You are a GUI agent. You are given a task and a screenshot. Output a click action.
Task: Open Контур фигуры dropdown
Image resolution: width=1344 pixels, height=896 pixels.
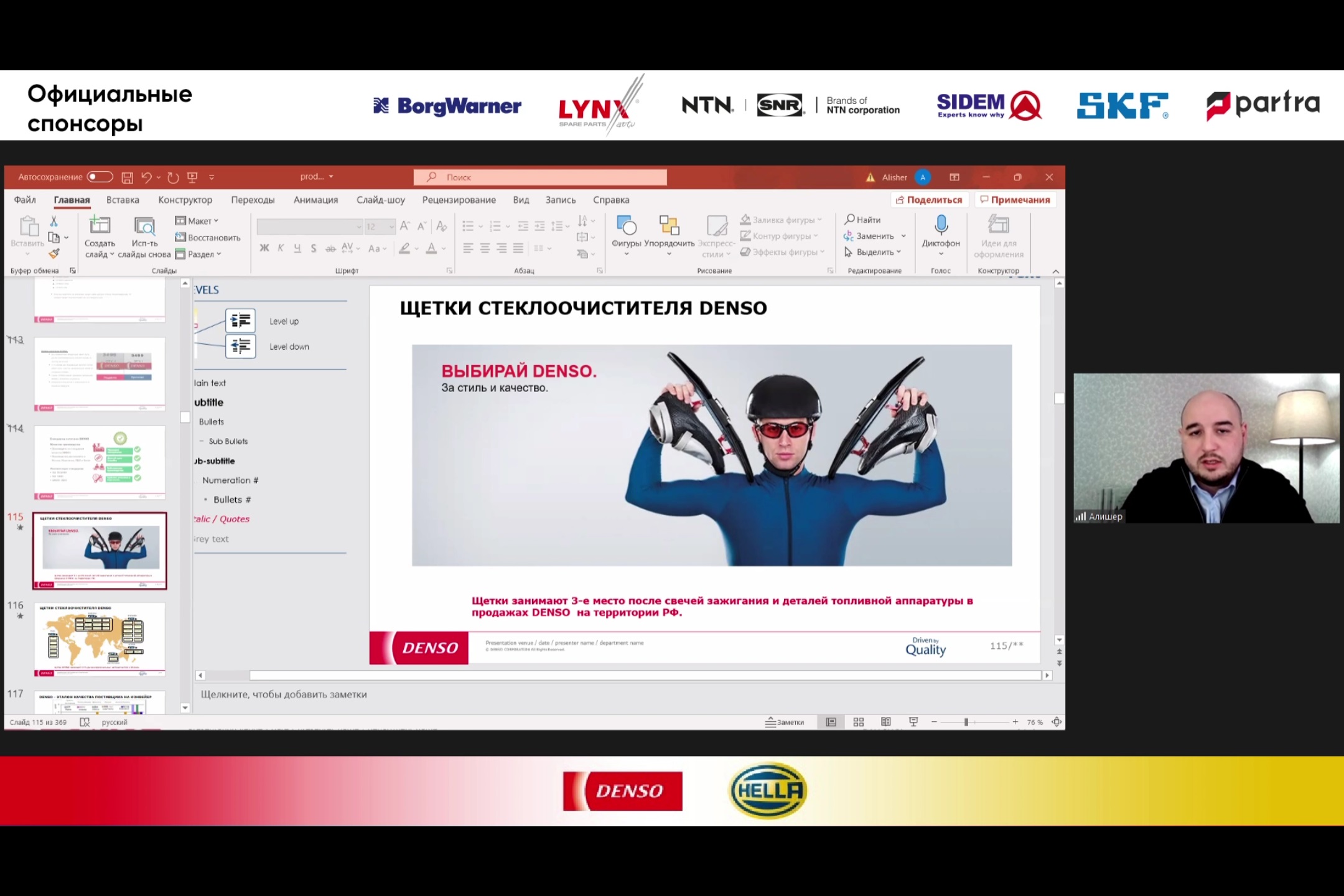coord(779,236)
